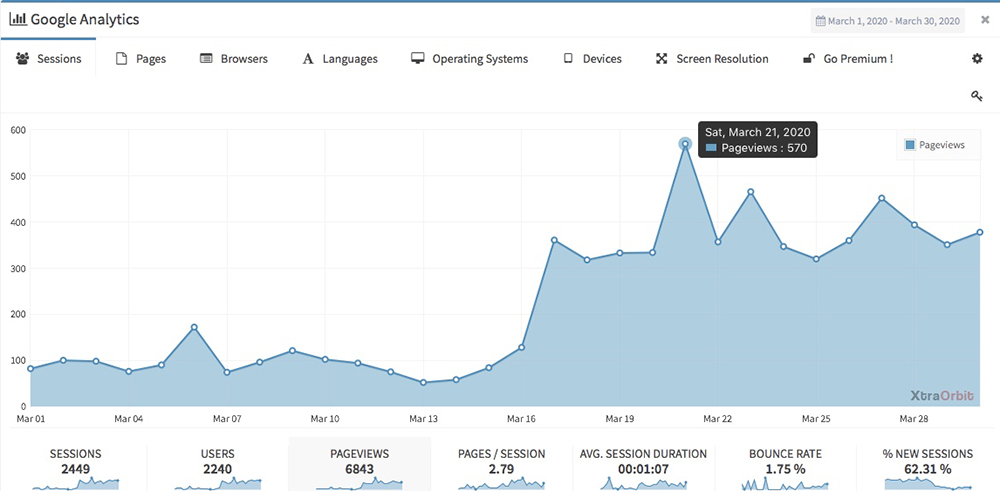Image resolution: width=1000 pixels, height=491 pixels.
Task: Click the bar chart icon beside Google Analytics
Action: pyautogui.click(x=18, y=19)
